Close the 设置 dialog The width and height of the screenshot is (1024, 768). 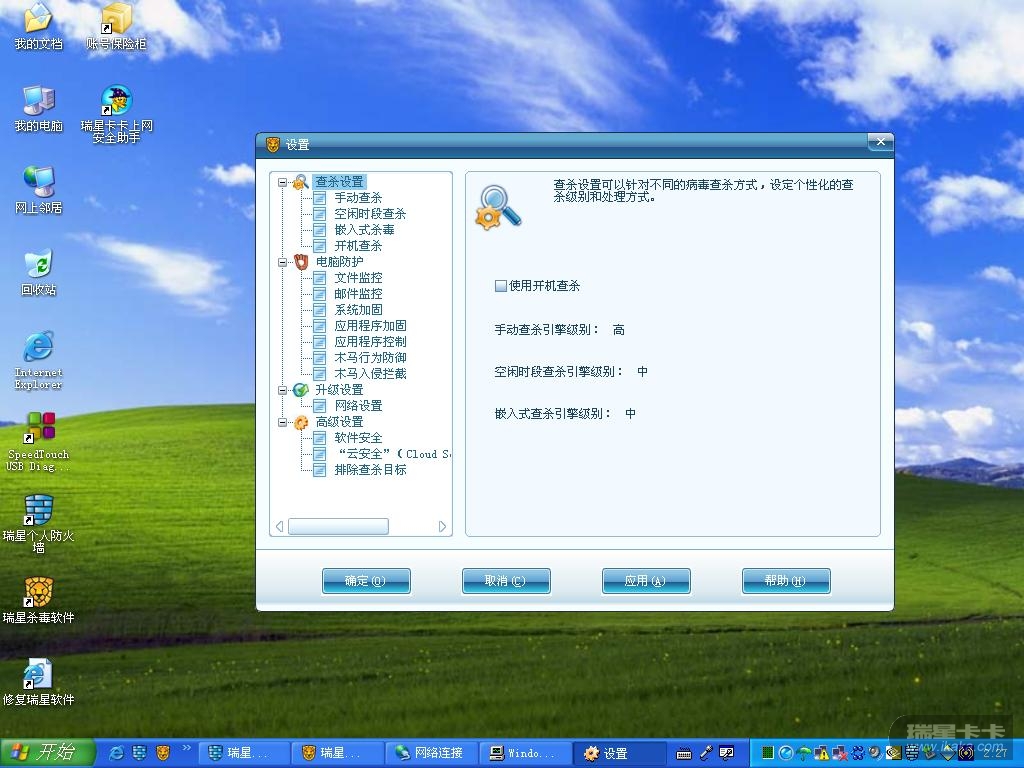pos(880,142)
